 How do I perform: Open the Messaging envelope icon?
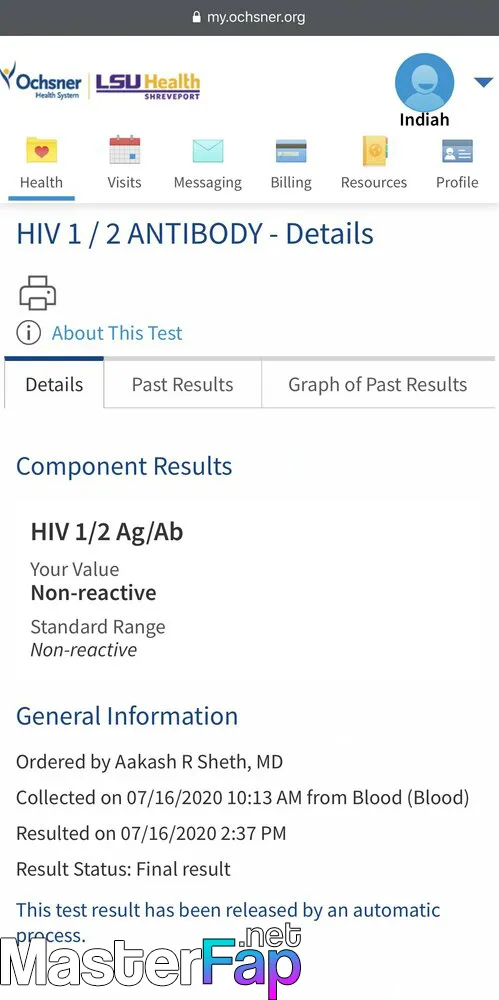(208, 151)
